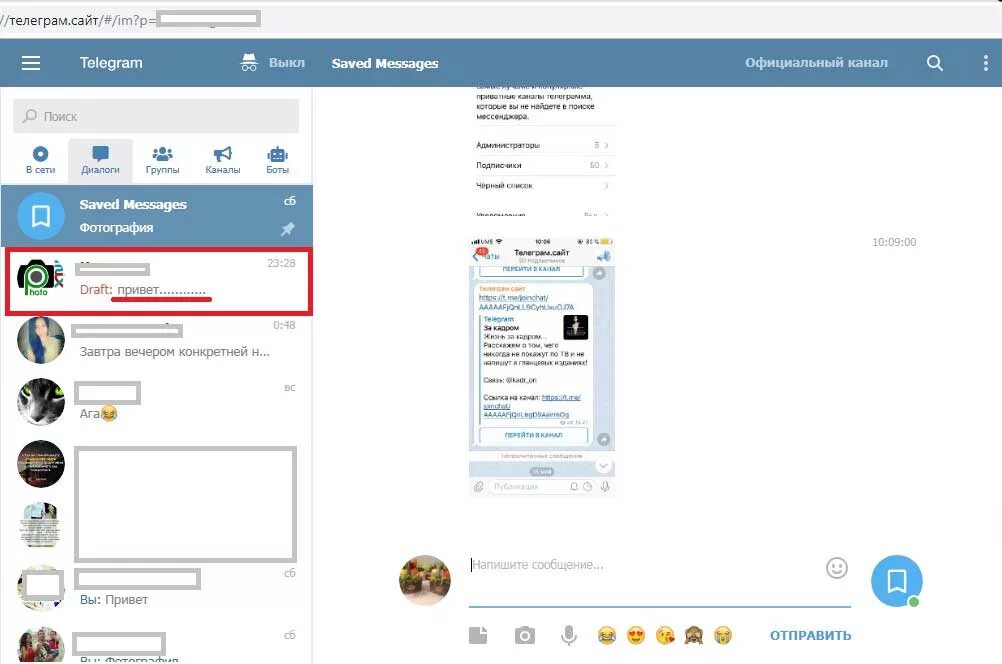Switch to В сети tab
Viewport: 1002px width, 664px height.
(x=40, y=160)
